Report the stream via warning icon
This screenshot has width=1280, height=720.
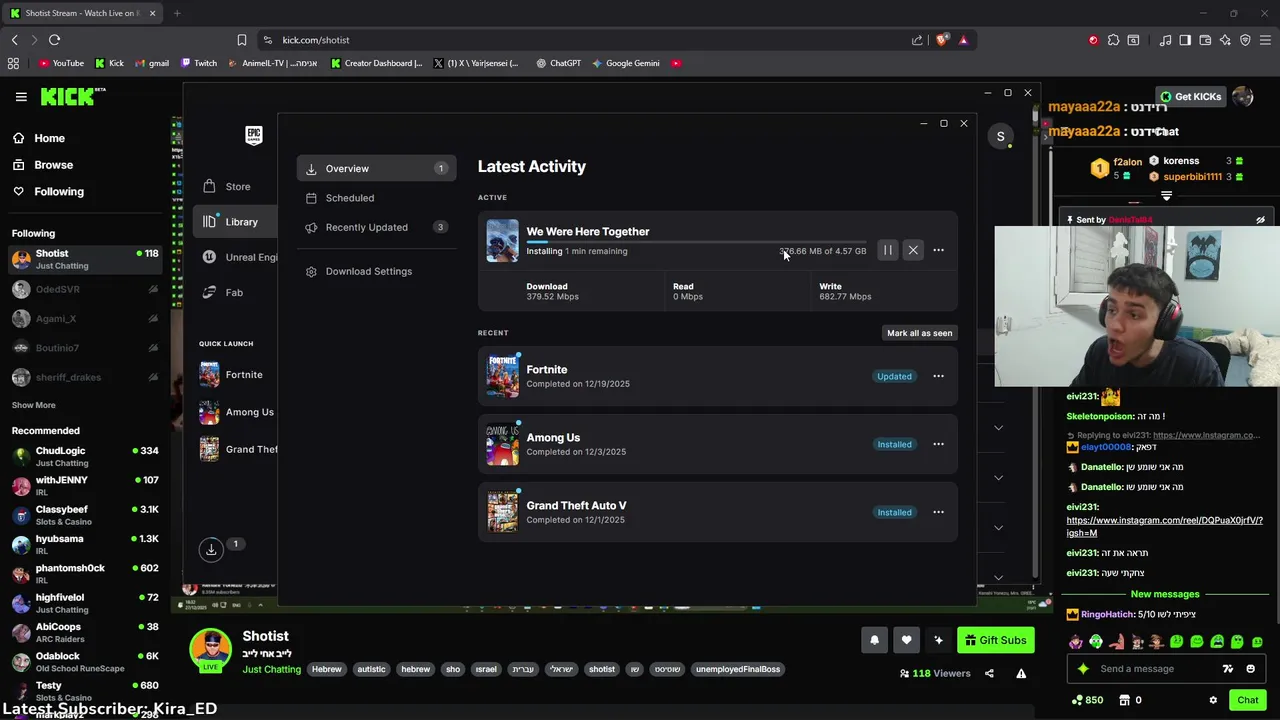[1021, 674]
